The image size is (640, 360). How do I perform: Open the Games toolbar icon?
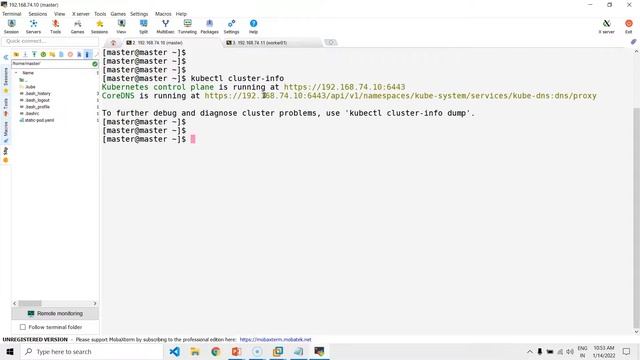78,27
